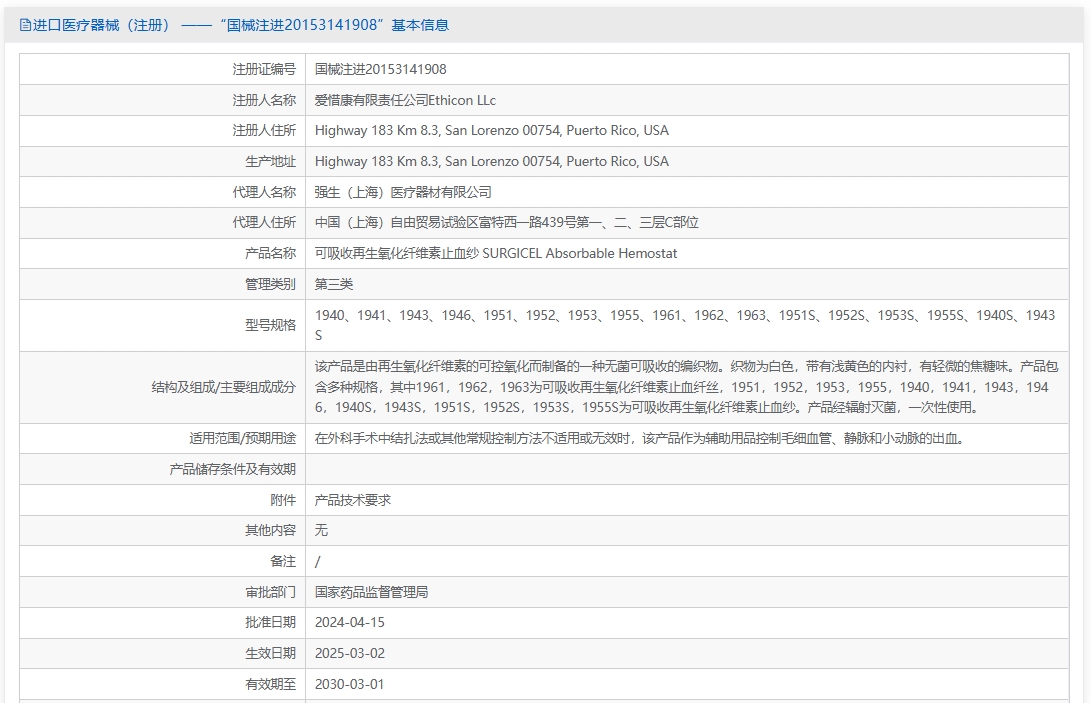Viewport: 1091px width, 703px height.
Task: Click the 批准日期 label
Action: 270,622
